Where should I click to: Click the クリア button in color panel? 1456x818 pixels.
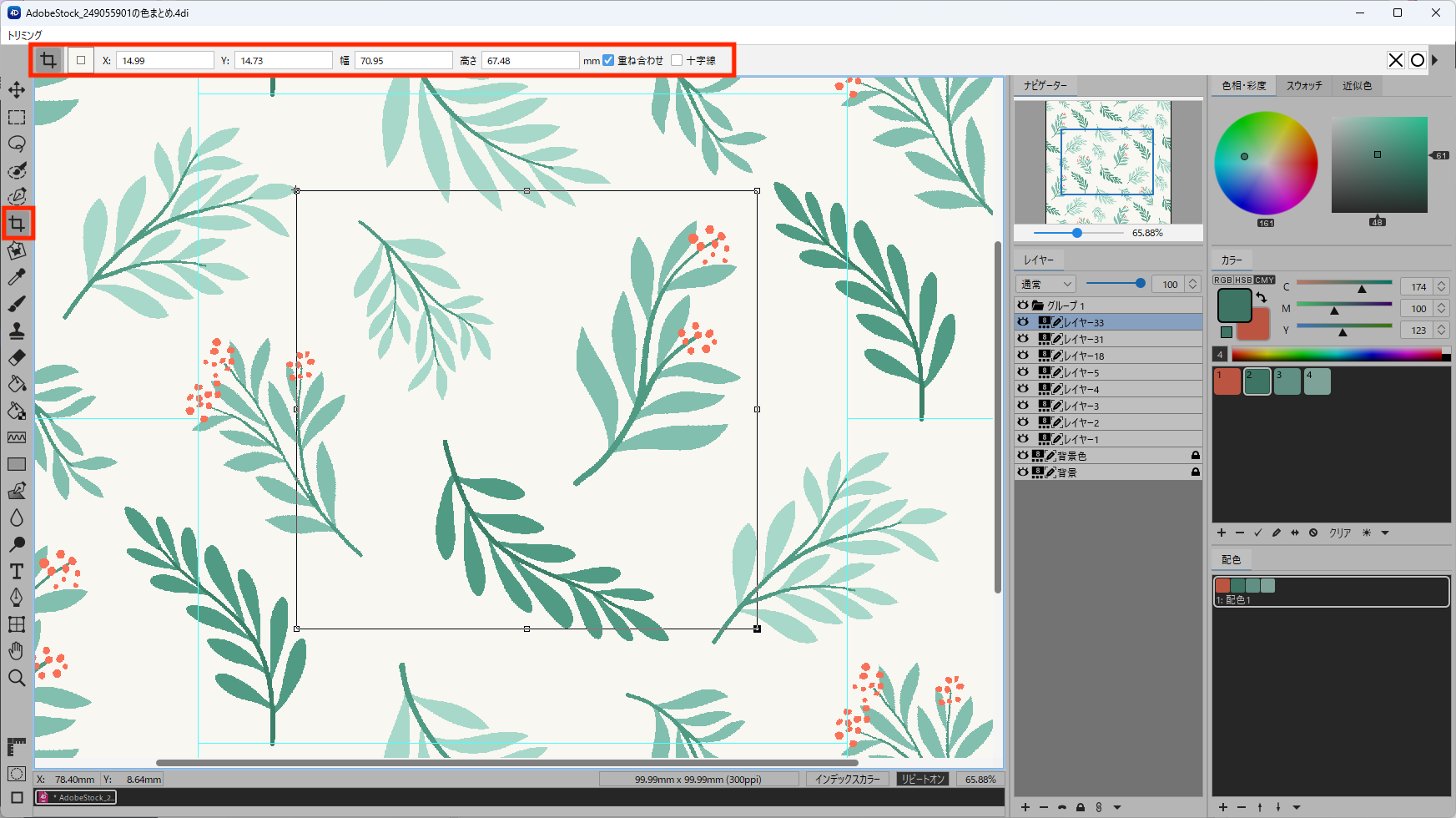pyautogui.click(x=1340, y=533)
